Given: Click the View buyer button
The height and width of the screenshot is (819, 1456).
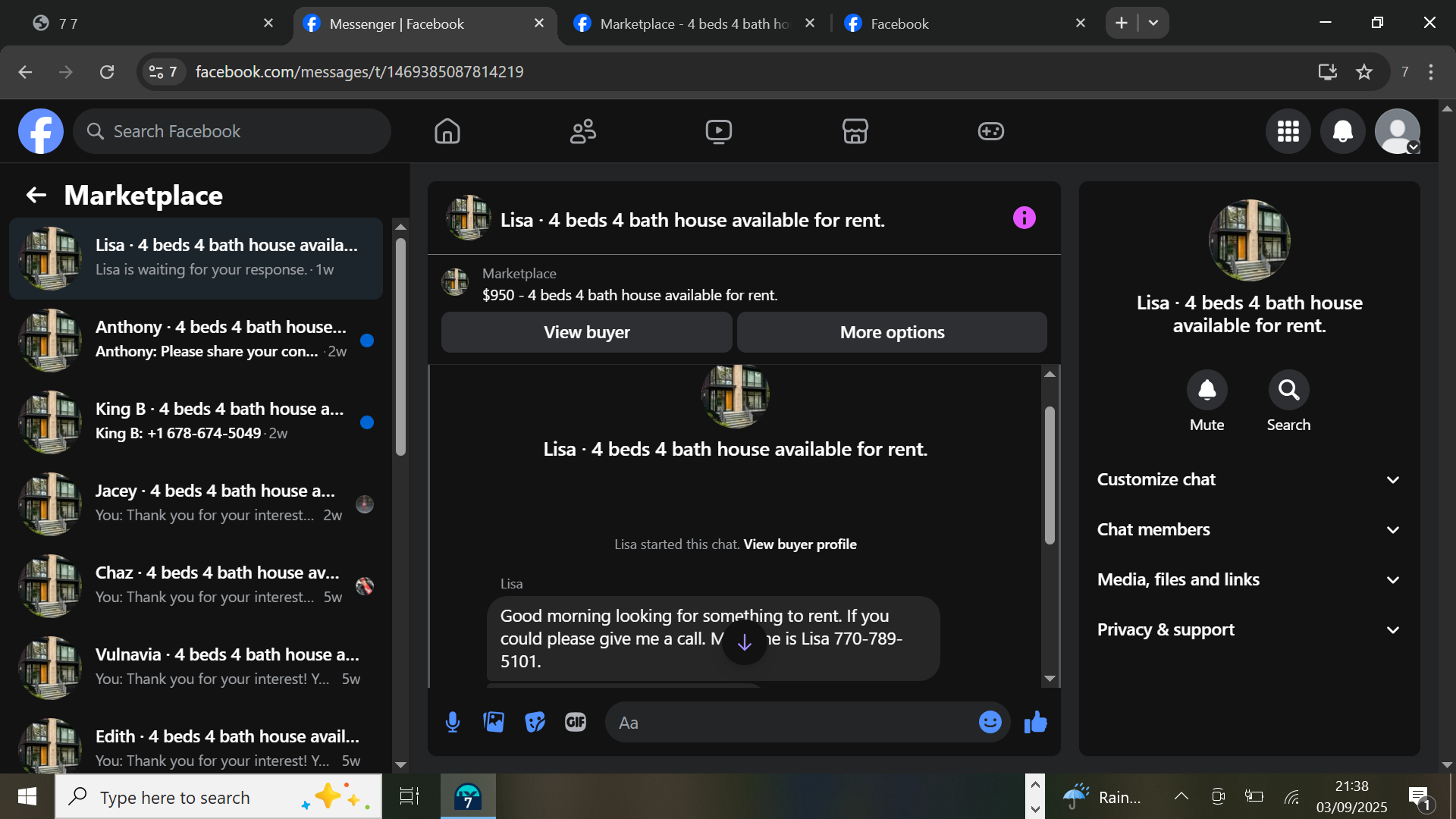Looking at the screenshot, I should point(587,332).
